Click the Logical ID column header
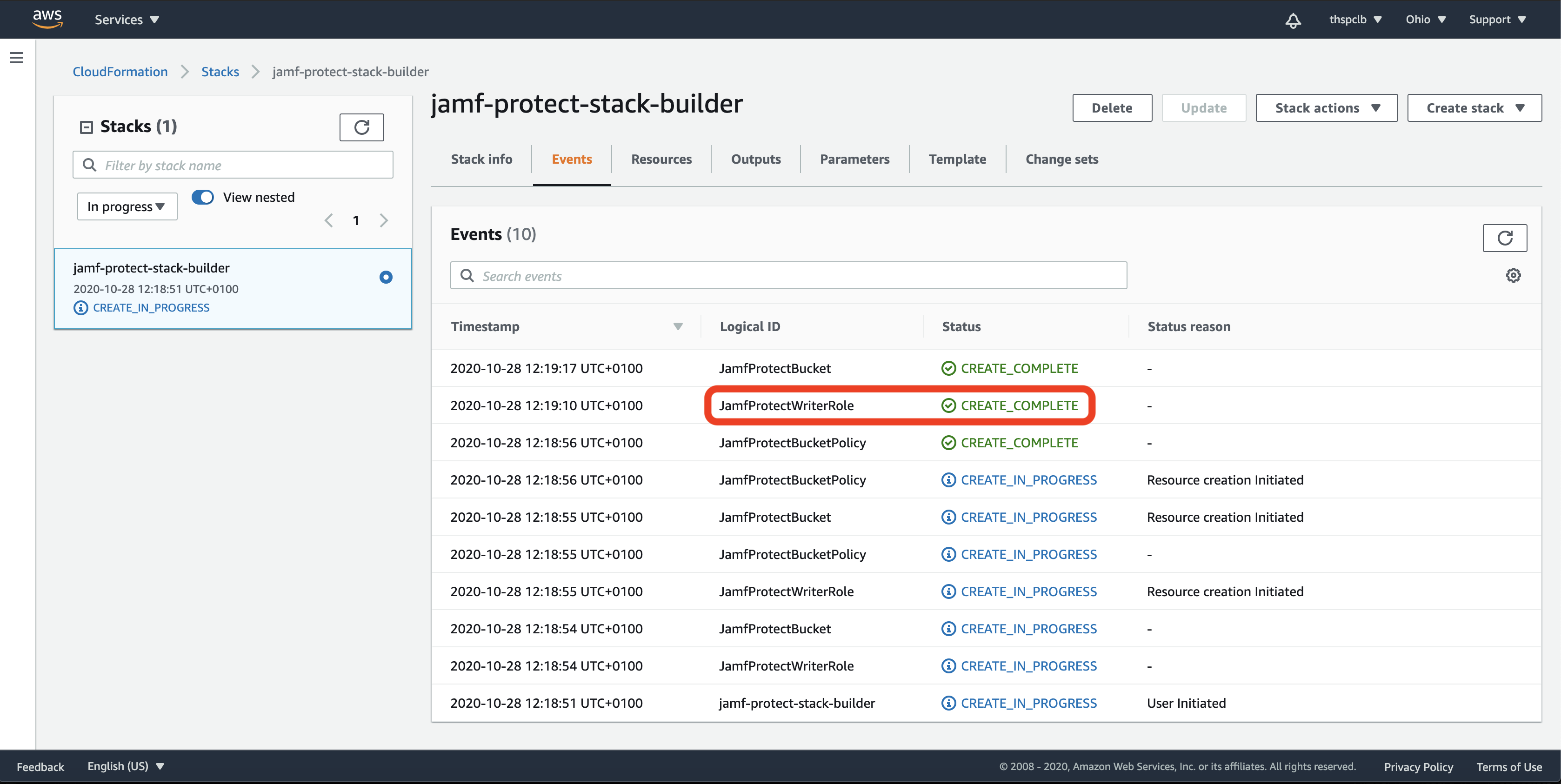This screenshot has height=784, width=1561. click(x=750, y=326)
